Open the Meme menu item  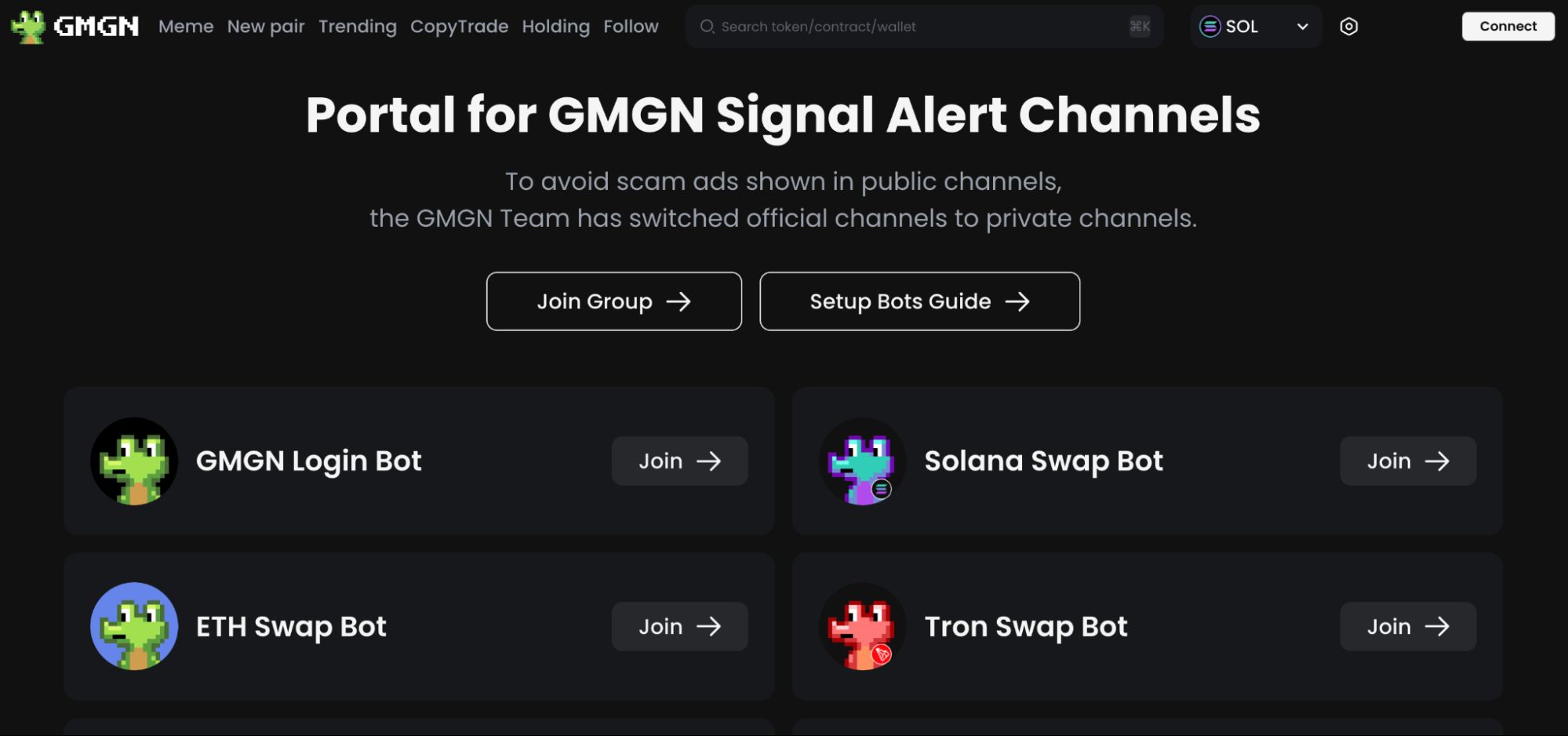click(186, 27)
